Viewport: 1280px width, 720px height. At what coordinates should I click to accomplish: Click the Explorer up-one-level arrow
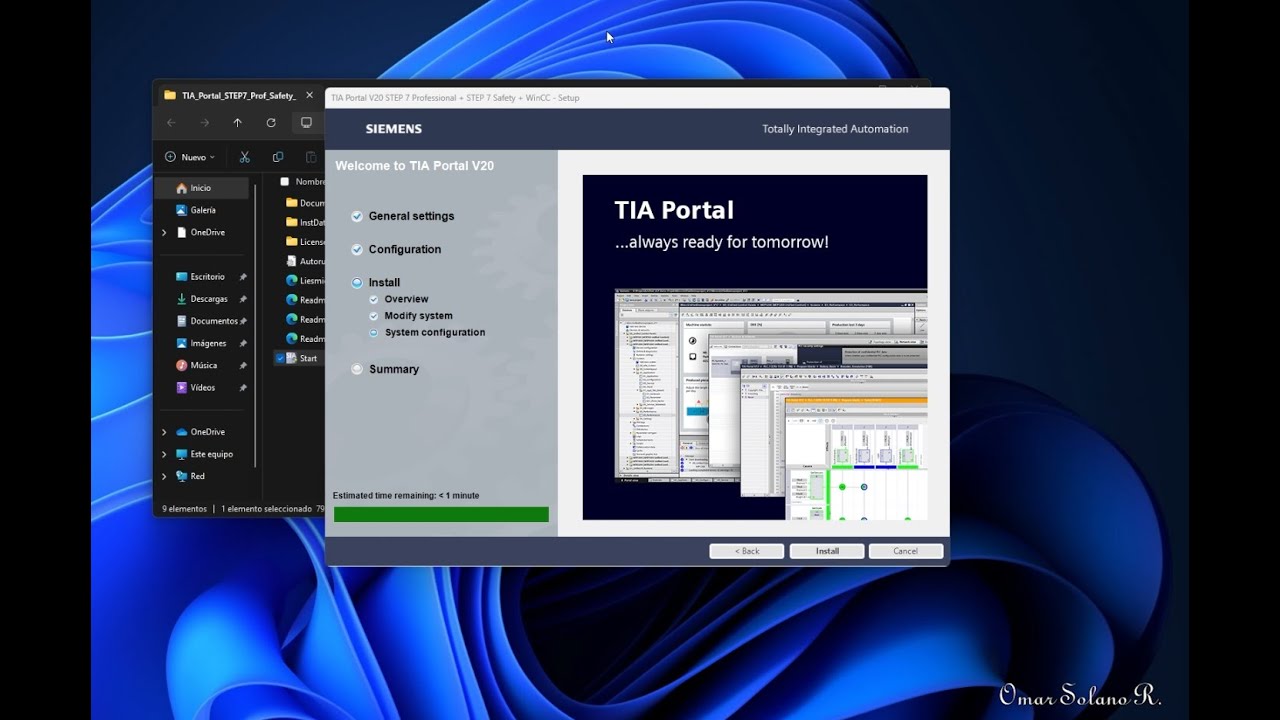[237, 122]
